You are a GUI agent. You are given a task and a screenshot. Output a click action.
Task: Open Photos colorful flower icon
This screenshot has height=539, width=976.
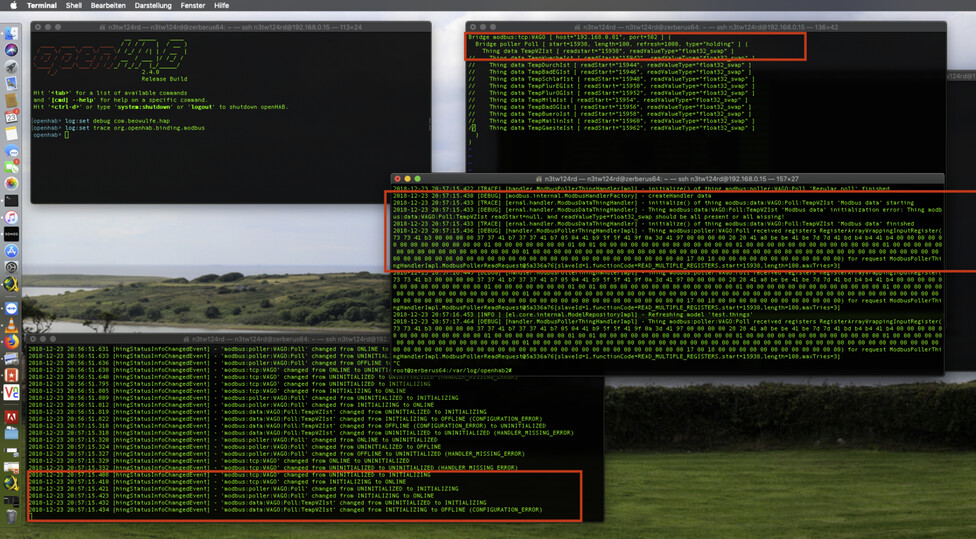11,184
